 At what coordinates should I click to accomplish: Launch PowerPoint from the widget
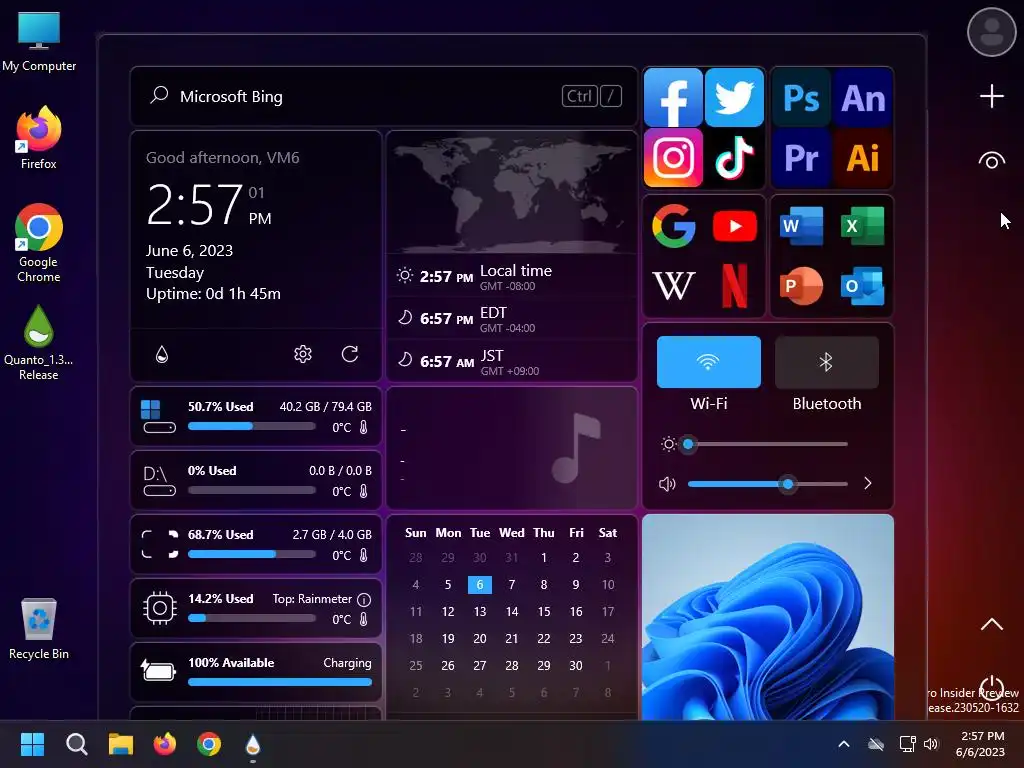801,285
